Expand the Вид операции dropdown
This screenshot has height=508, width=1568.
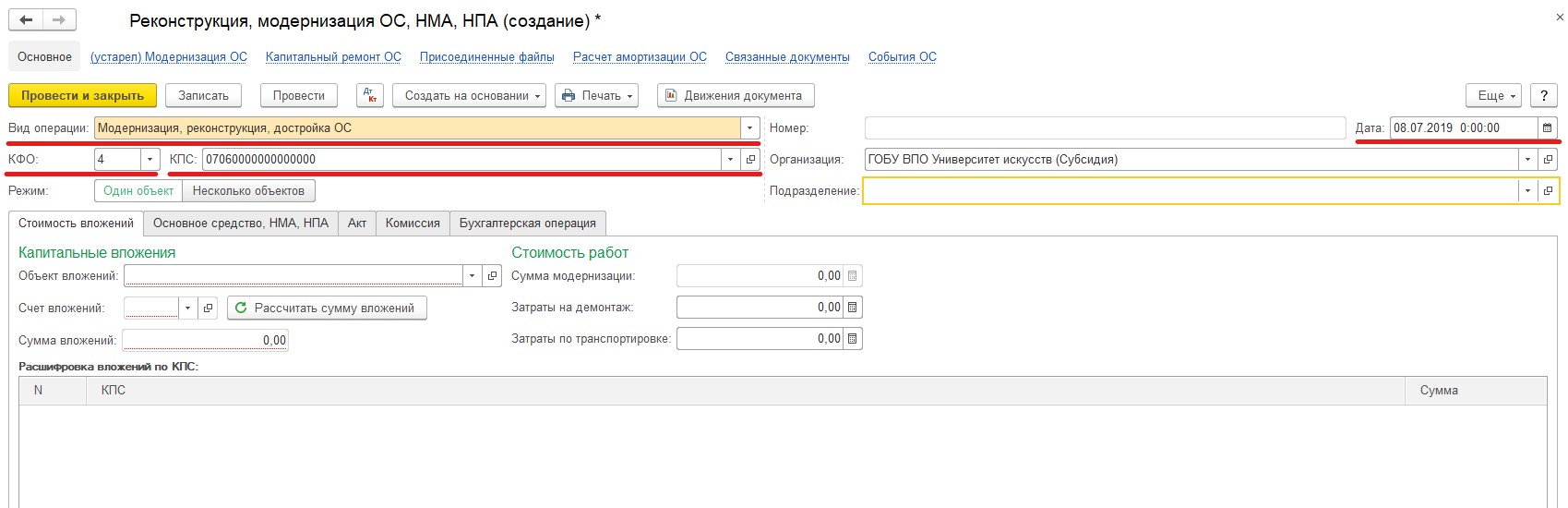[x=749, y=128]
